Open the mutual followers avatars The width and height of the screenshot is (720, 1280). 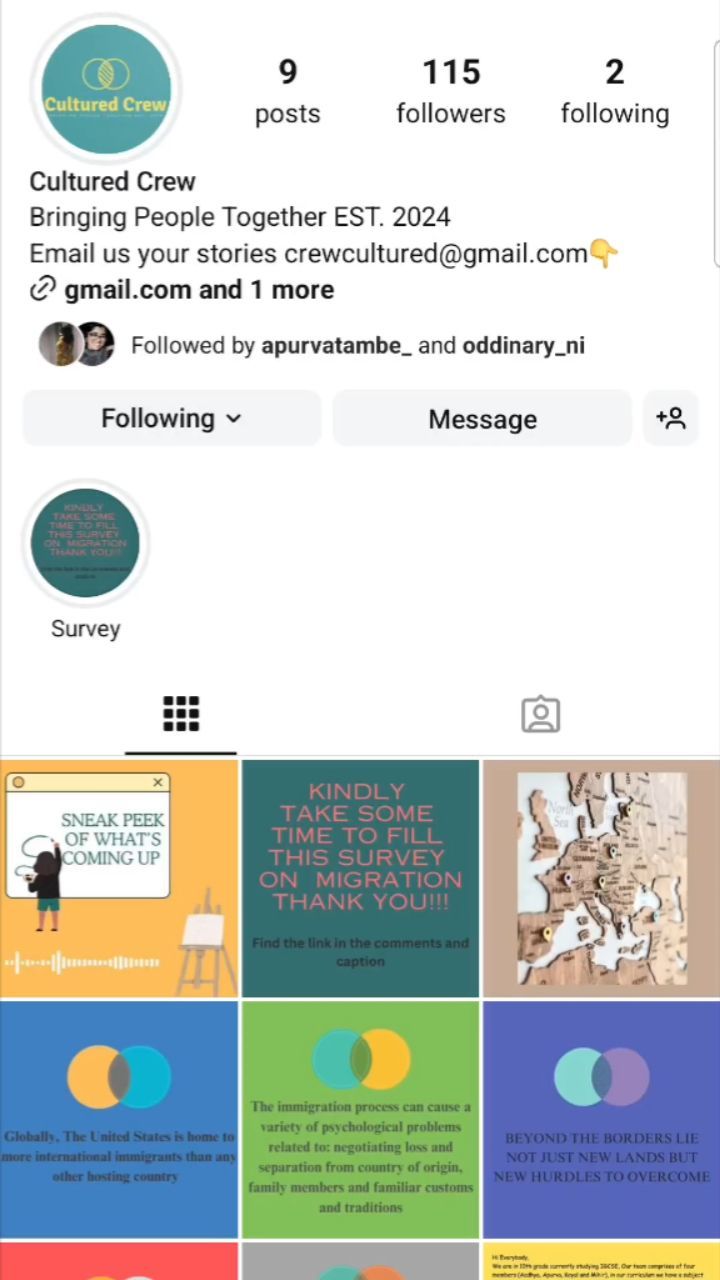click(x=76, y=345)
